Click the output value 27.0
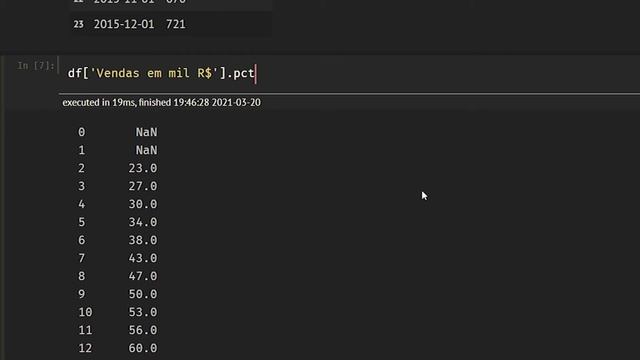 click(143, 186)
